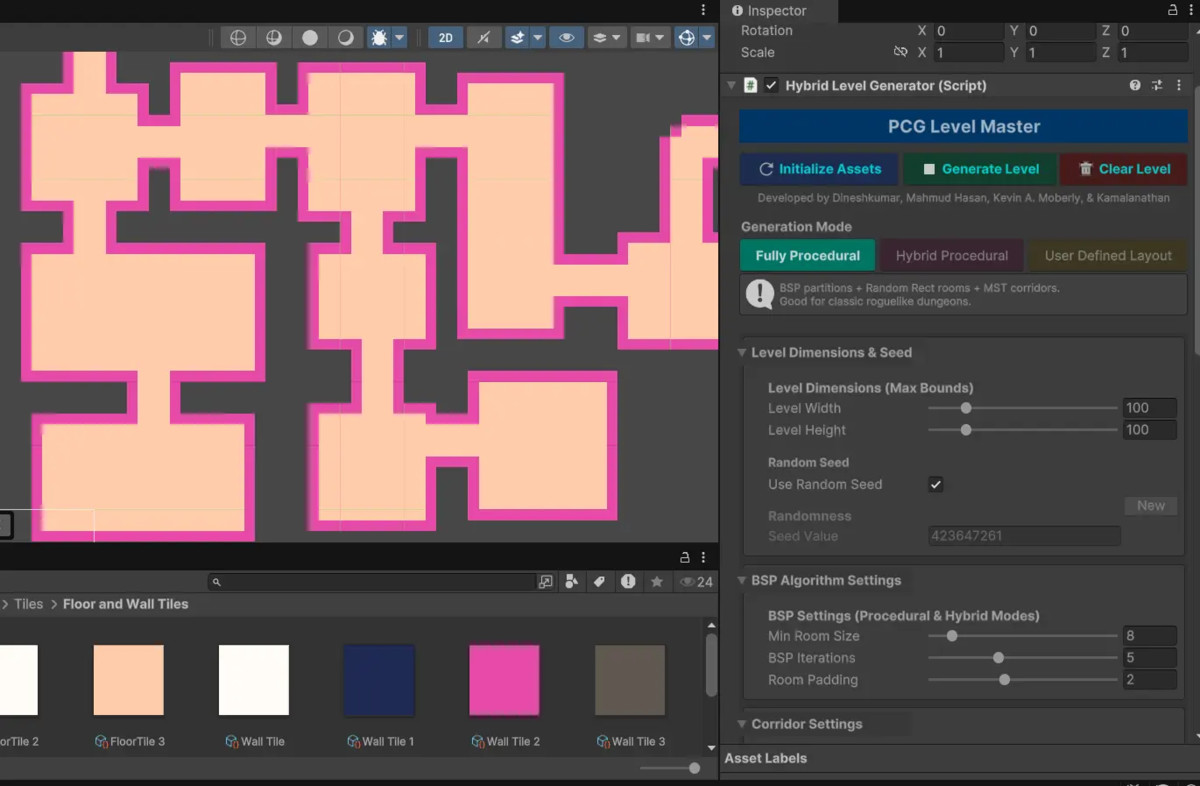This screenshot has height=786, width=1200.
Task: Collapse the Level Dimensions & Seed section
Action: pyautogui.click(x=743, y=352)
